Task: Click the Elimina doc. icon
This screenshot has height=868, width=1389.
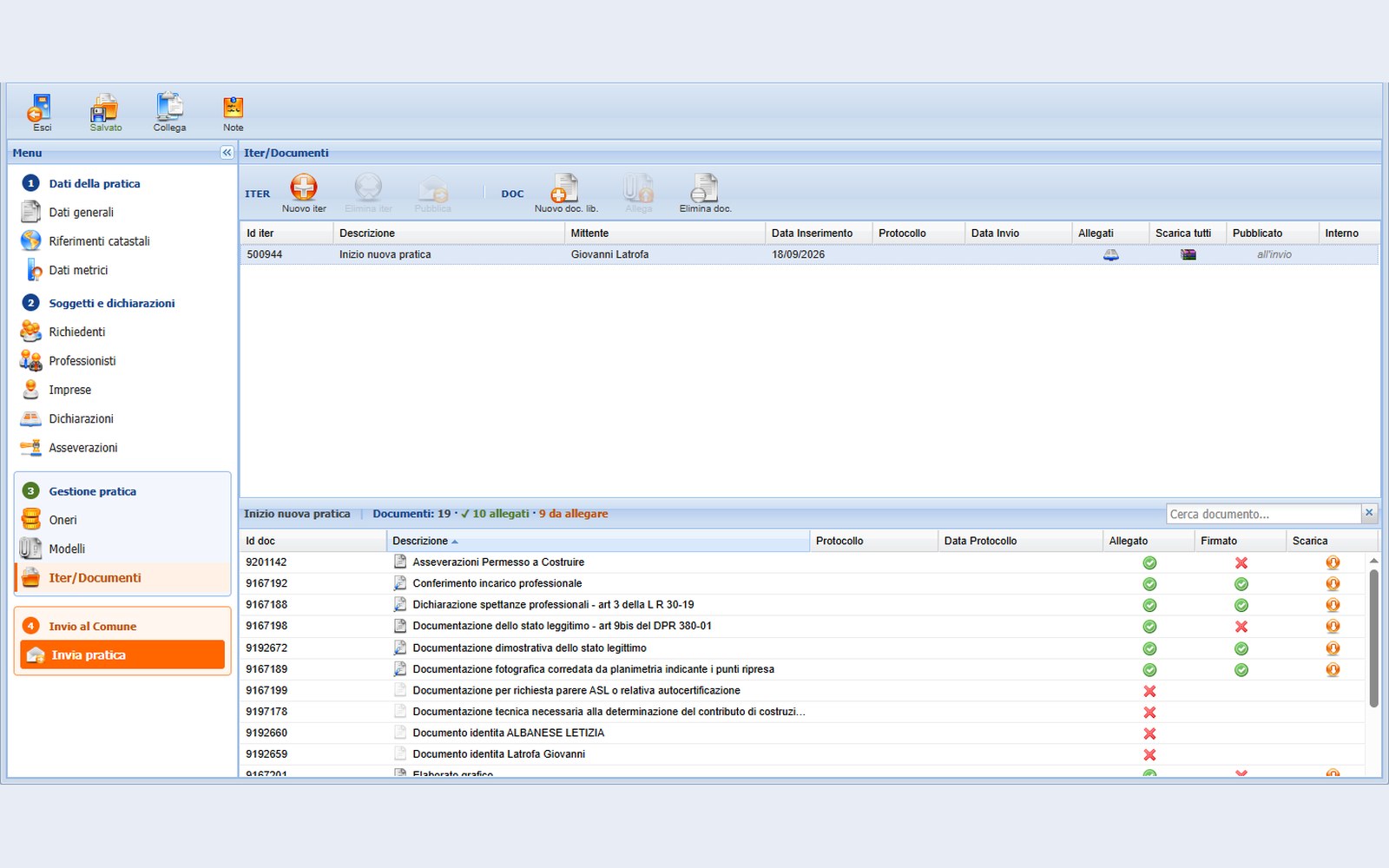Action: click(x=704, y=187)
